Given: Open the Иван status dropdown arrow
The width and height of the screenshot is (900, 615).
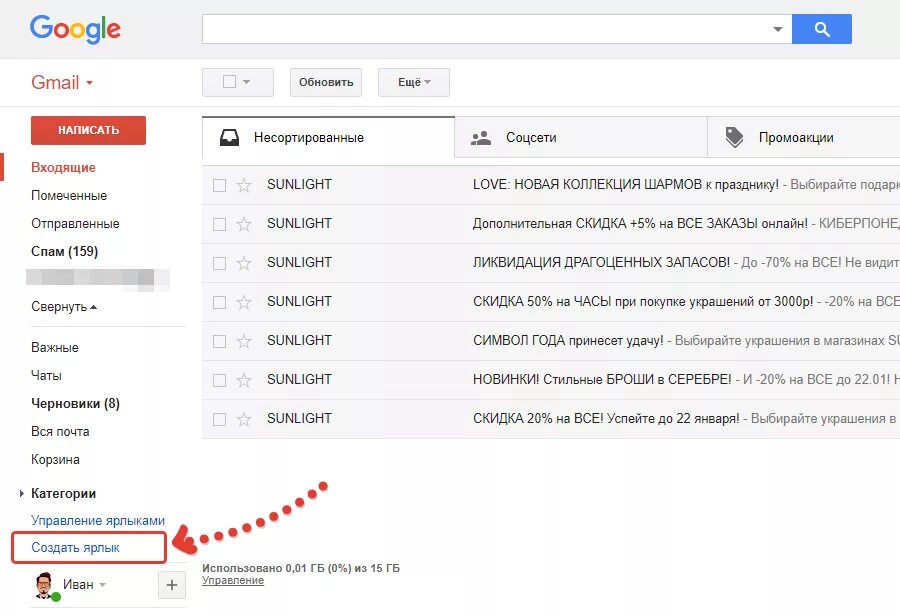Looking at the screenshot, I should pyautogui.click(x=103, y=585).
